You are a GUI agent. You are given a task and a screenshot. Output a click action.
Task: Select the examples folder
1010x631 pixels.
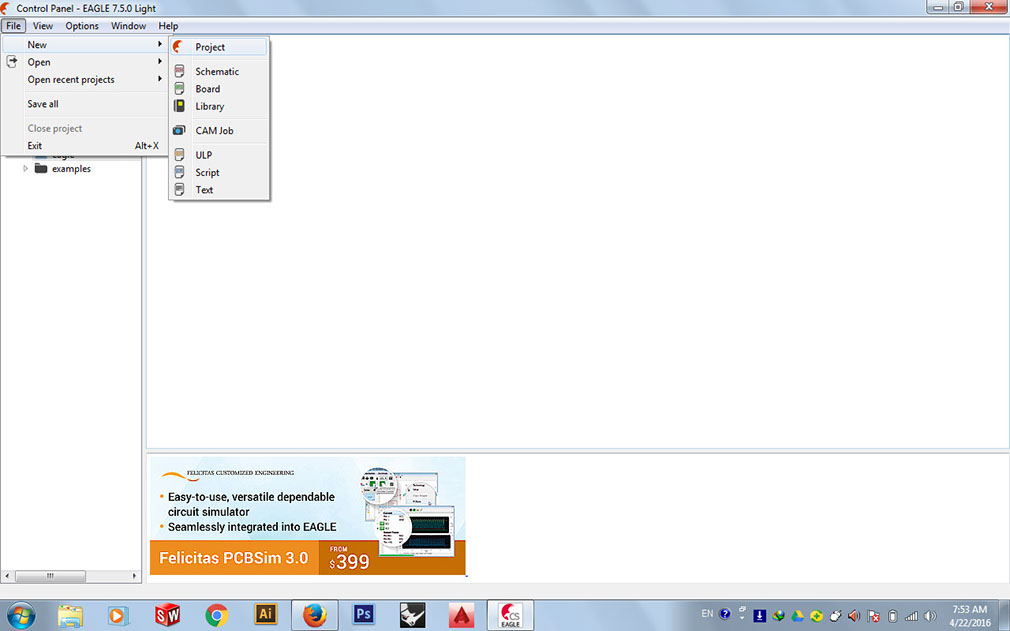click(71, 169)
